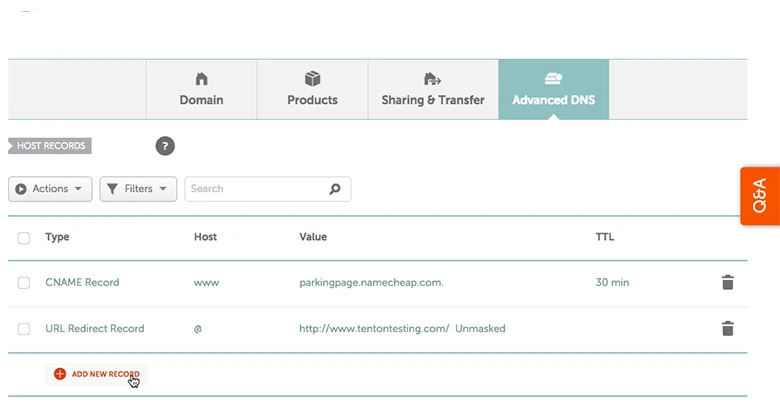Click the Host Records section label
Image resolution: width=780 pixels, height=408 pixels.
[50, 146]
